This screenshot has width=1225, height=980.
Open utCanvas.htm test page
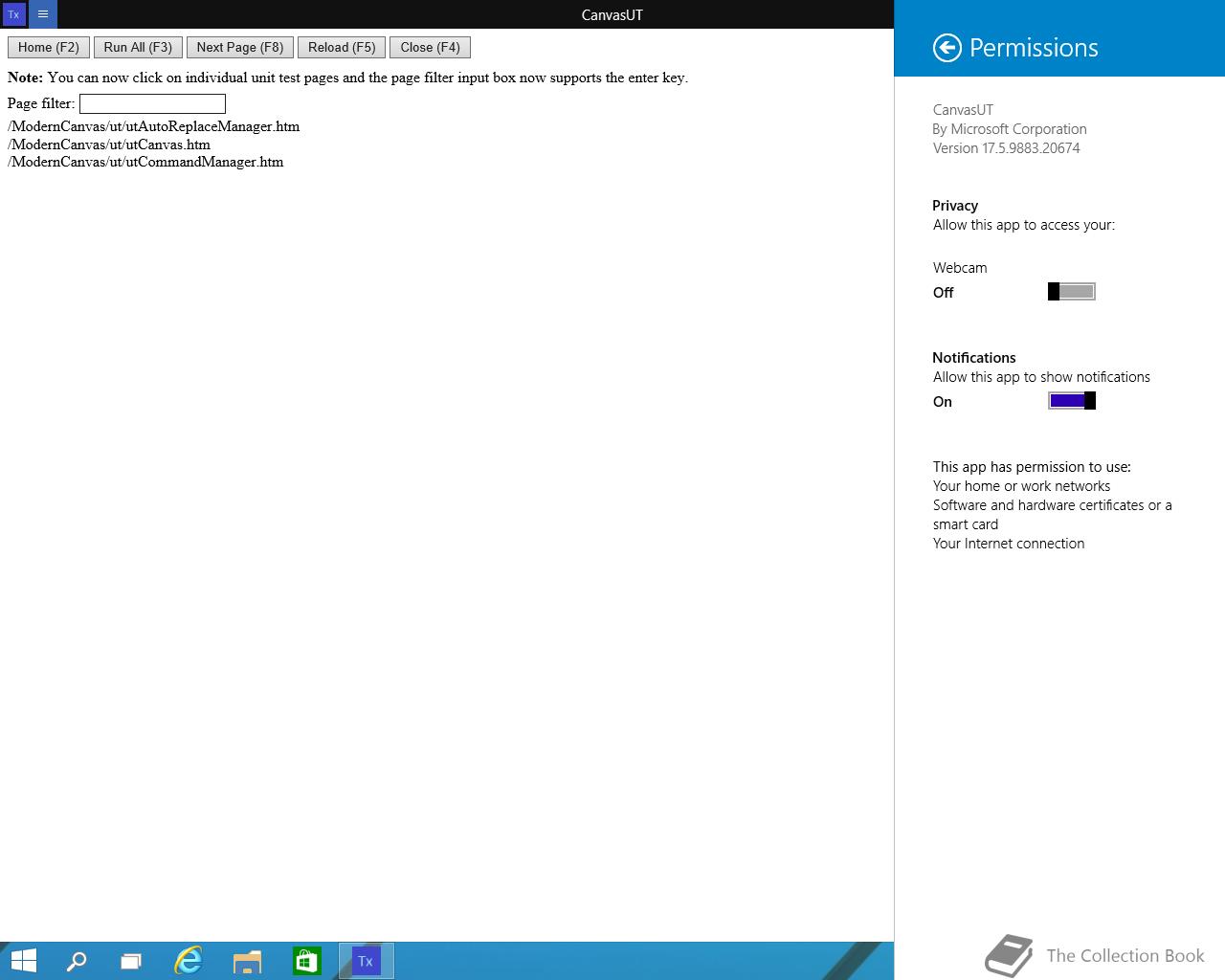click(x=109, y=145)
